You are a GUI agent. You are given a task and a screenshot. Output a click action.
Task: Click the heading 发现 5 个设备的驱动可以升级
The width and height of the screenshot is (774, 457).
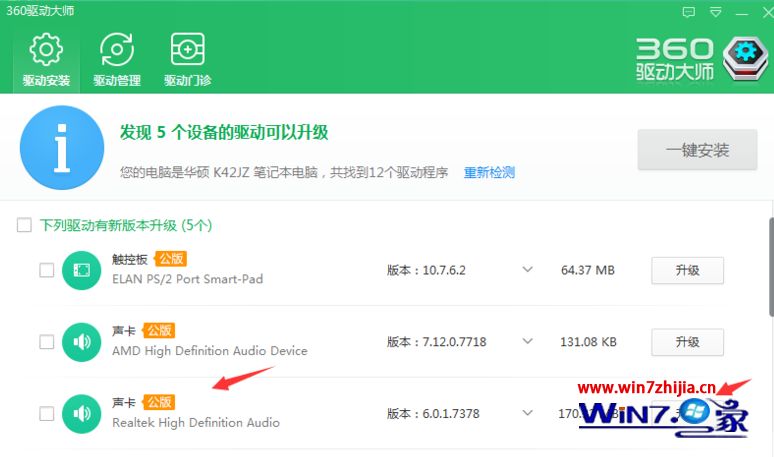[x=224, y=132]
